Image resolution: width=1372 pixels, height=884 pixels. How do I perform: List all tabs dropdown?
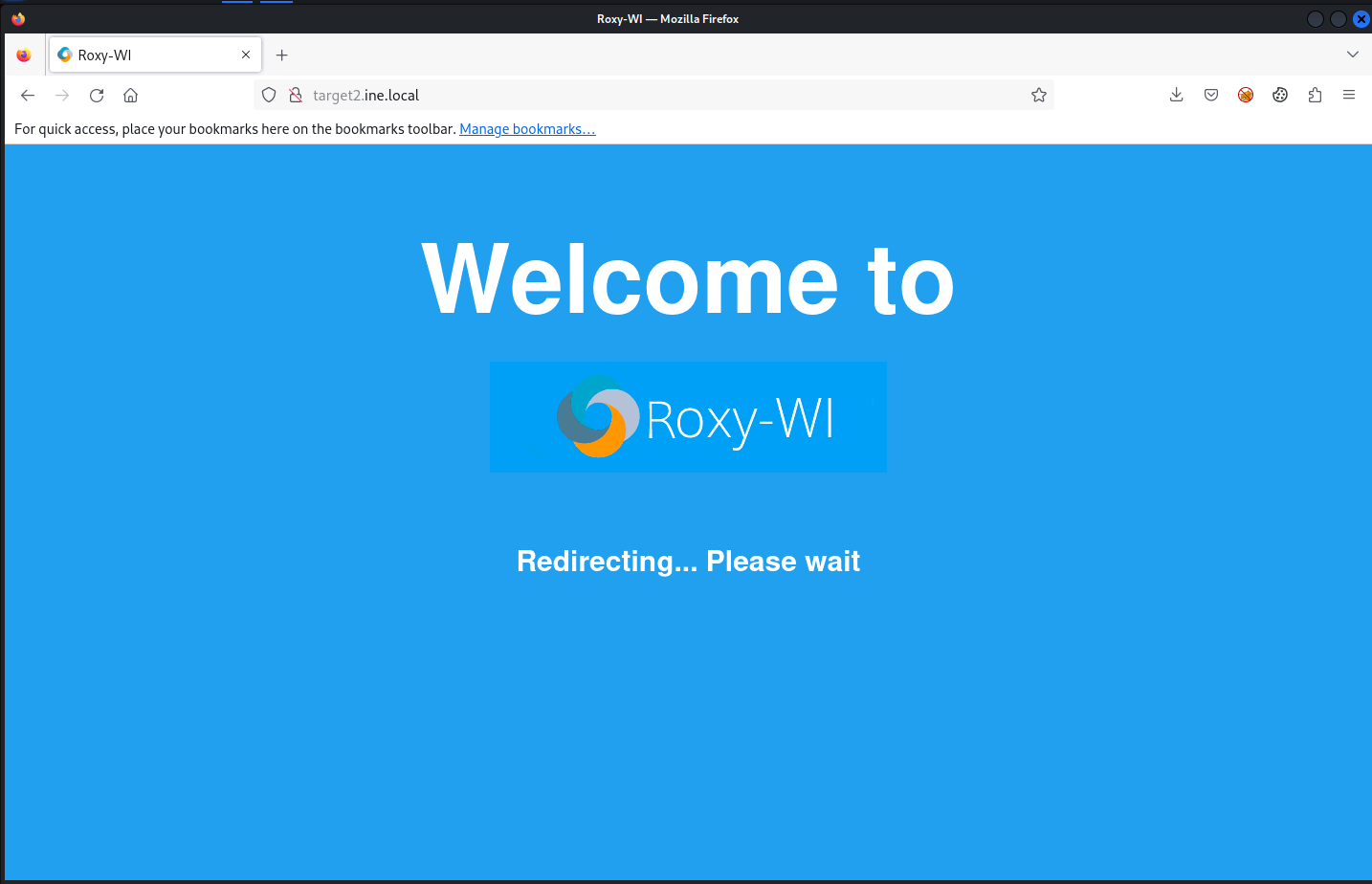[x=1353, y=55]
